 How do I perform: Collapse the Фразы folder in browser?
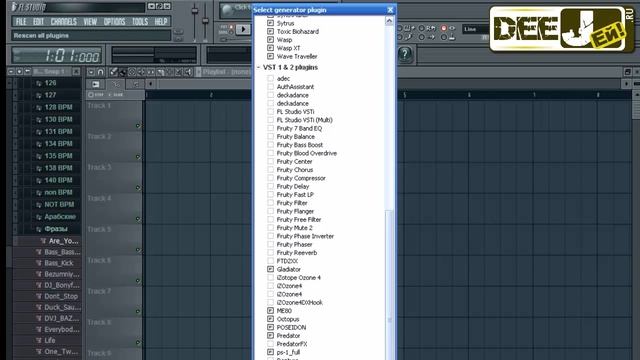pos(39,229)
